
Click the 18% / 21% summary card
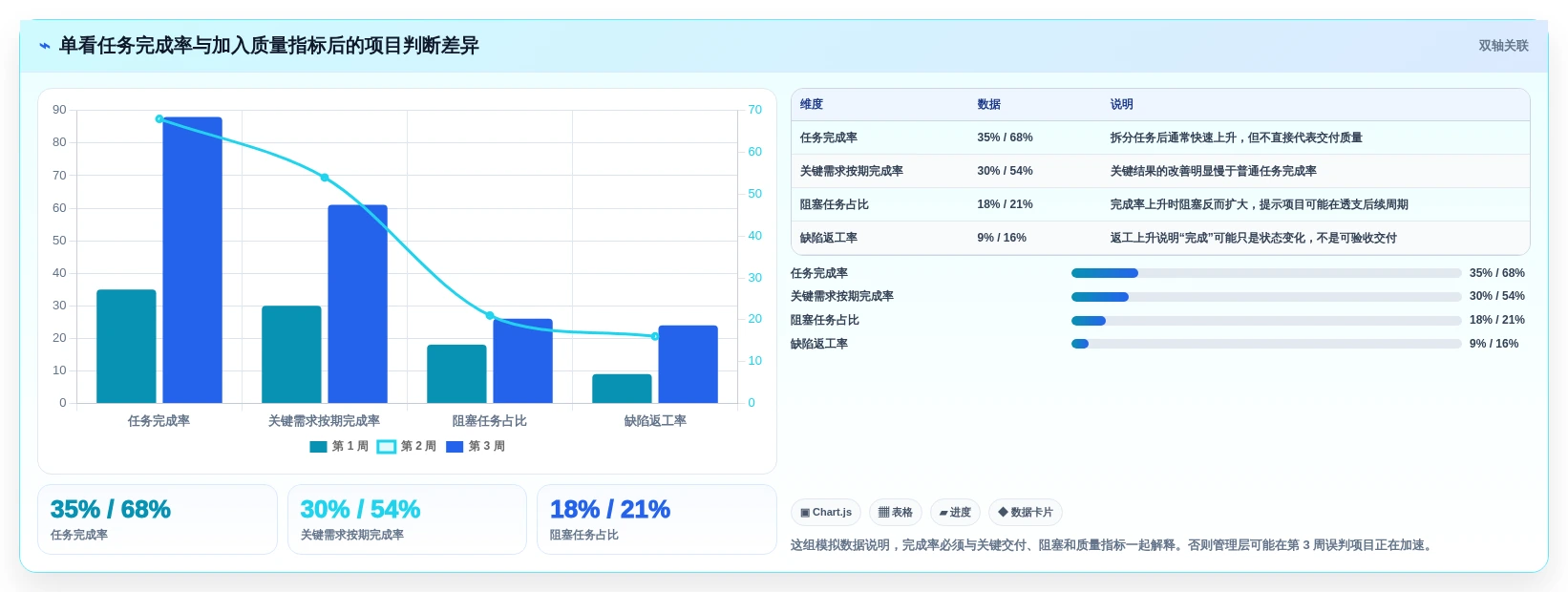[657, 519]
